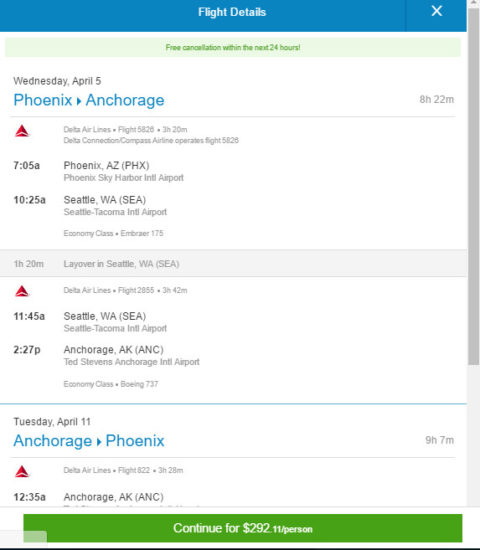
Task: Click the Delta logo for flight 5826
Action: pyautogui.click(x=22, y=131)
